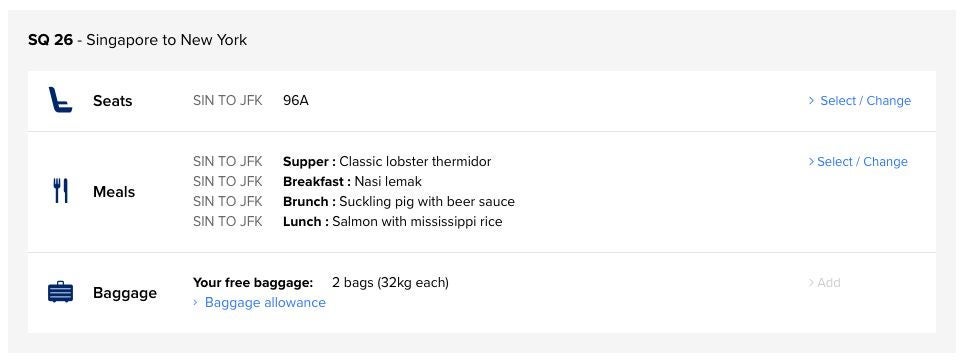Click the Baggage section label
Viewport: 964px width, 362px height.
(x=125, y=293)
